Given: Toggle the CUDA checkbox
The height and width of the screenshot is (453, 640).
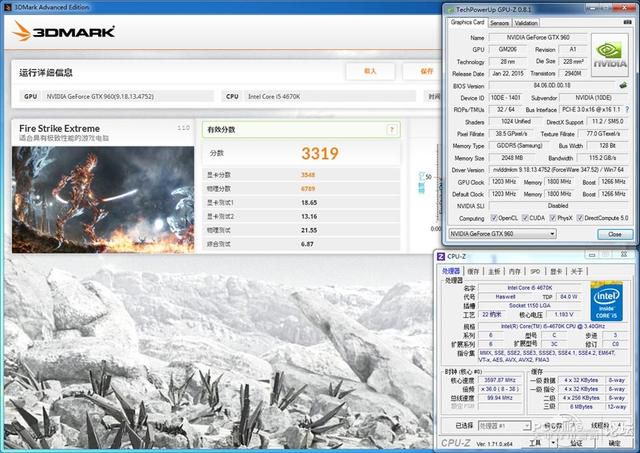Looking at the screenshot, I should tap(525, 218).
